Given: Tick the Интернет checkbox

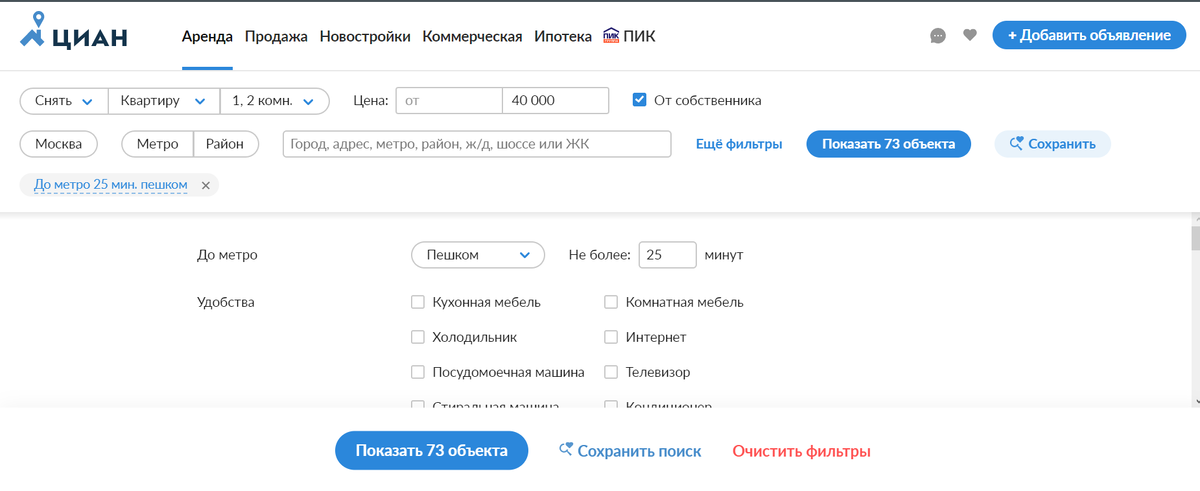Looking at the screenshot, I should click(611, 337).
